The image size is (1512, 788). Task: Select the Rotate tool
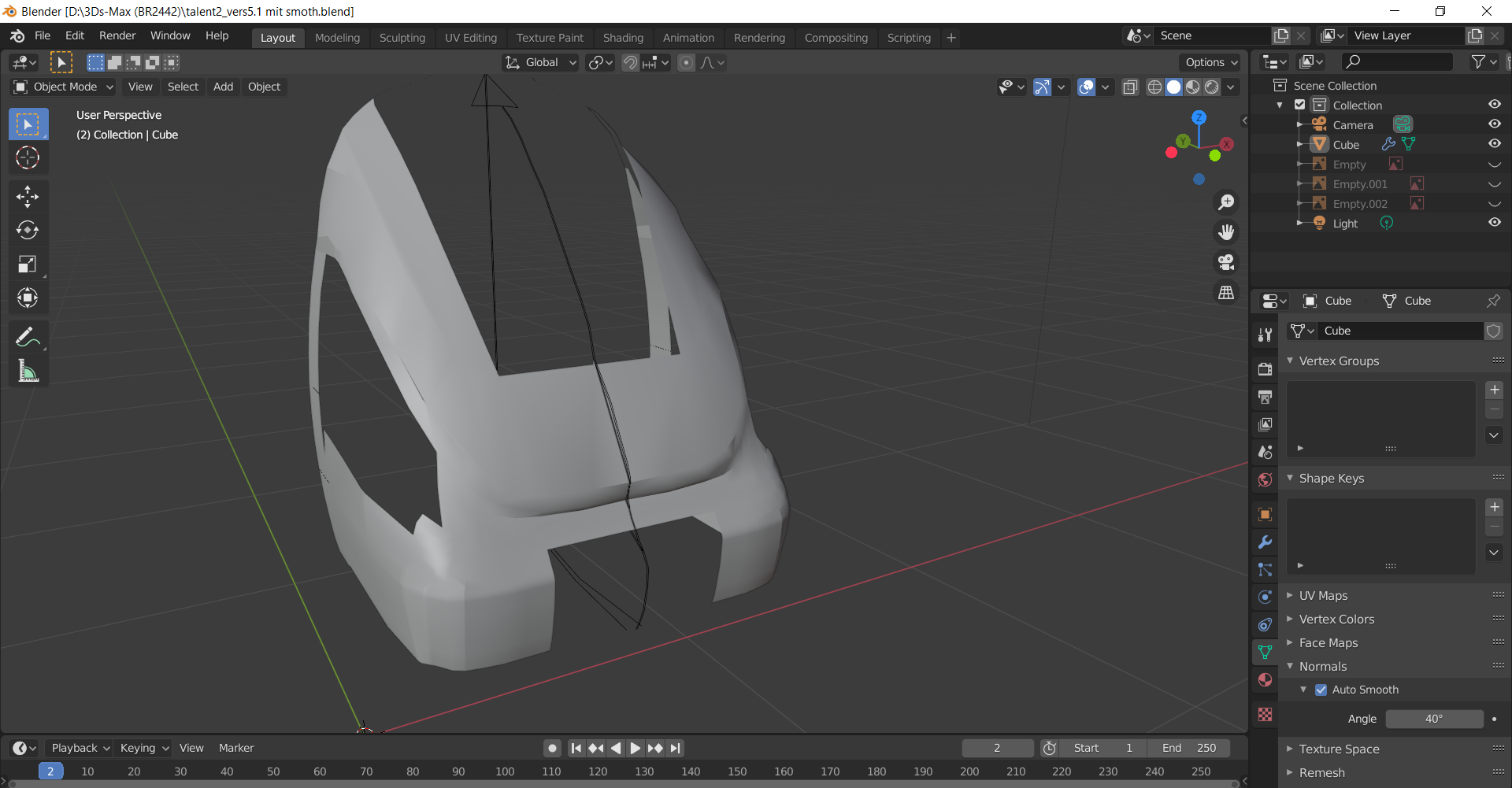[x=28, y=230]
